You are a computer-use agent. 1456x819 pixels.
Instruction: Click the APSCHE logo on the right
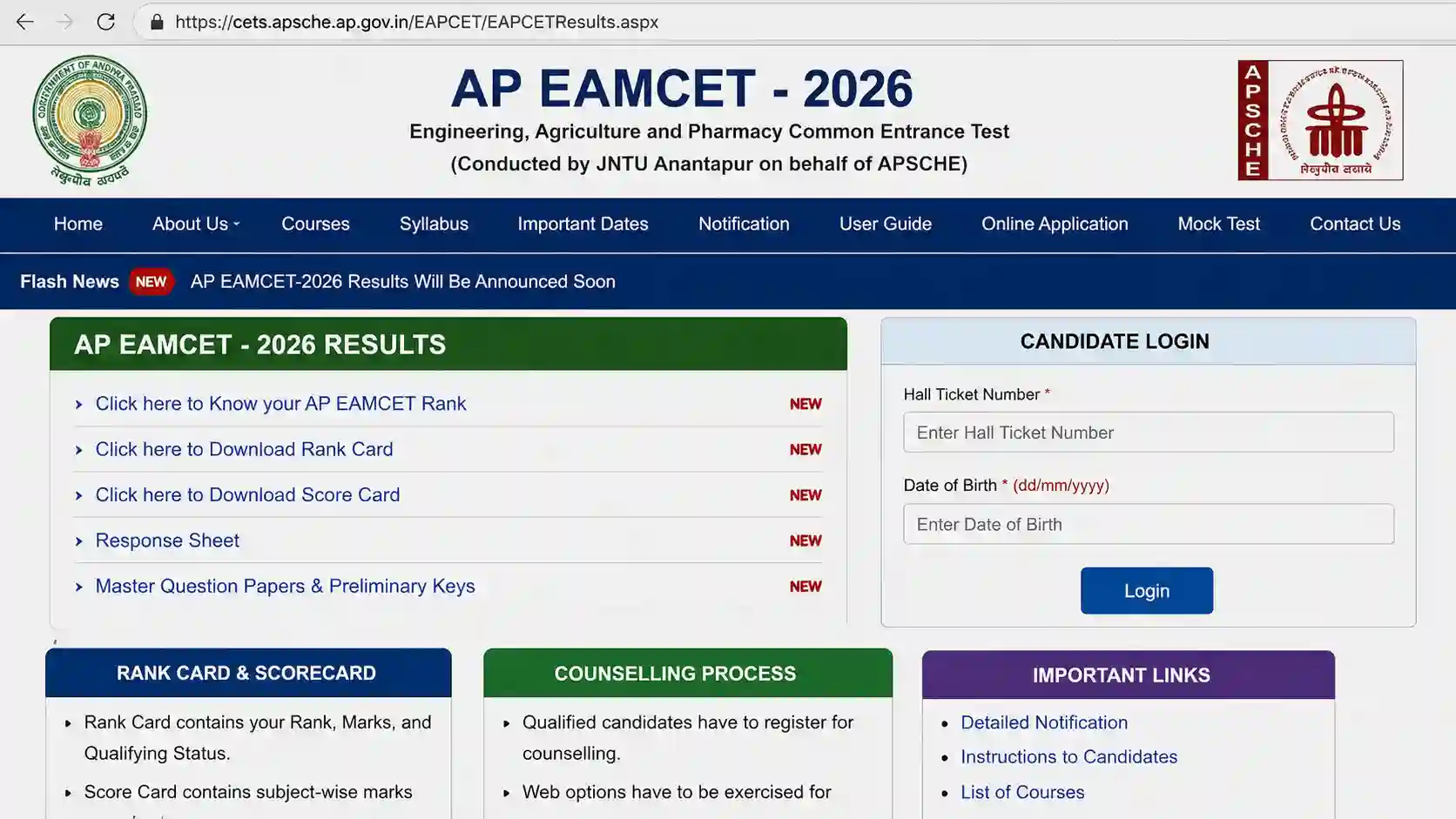[1320, 120]
